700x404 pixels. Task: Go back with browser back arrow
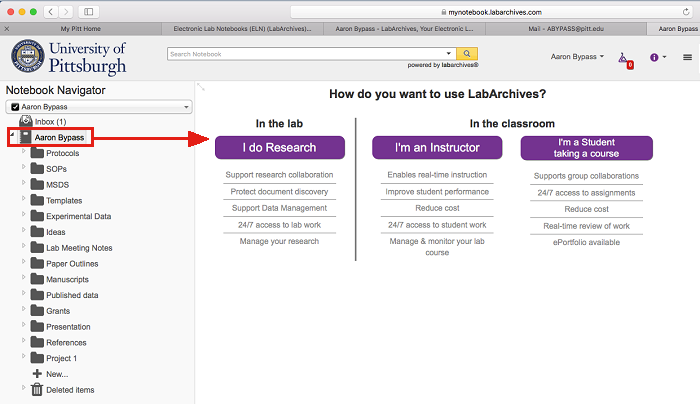click(50, 12)
